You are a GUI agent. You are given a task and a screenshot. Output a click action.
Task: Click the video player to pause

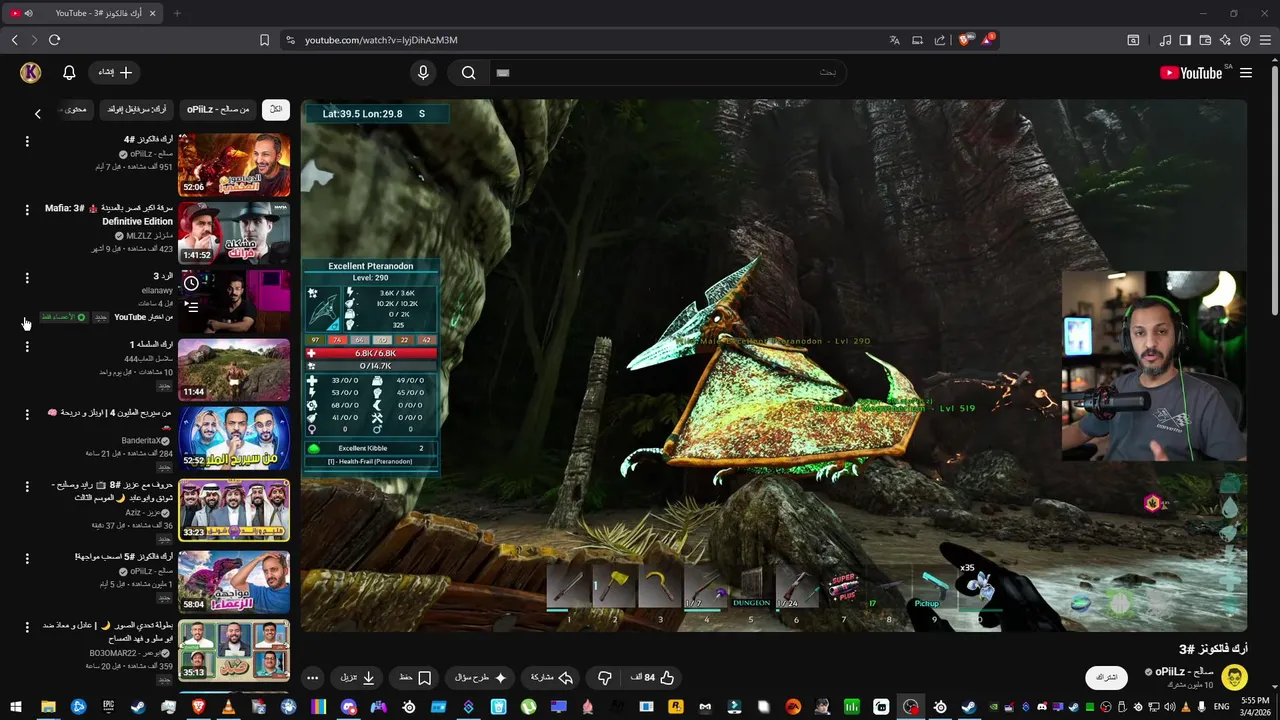tap(774, 365)
